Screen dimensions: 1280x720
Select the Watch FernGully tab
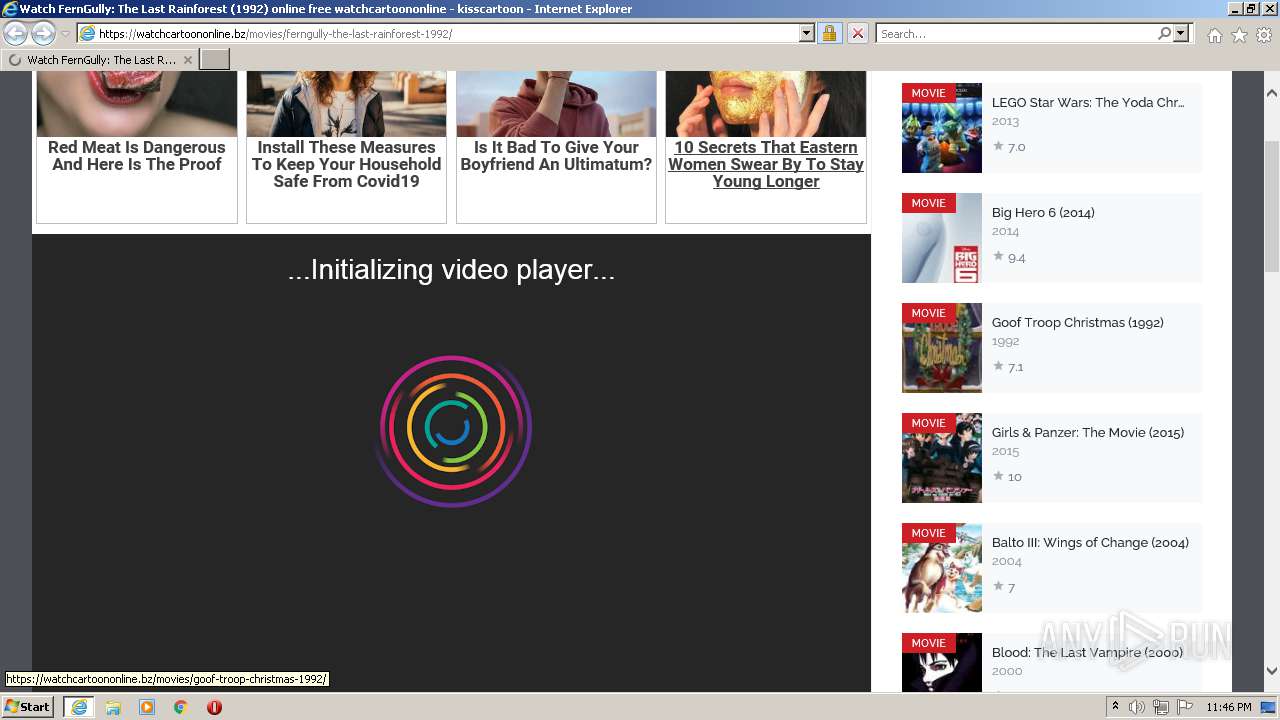point(100,60)
